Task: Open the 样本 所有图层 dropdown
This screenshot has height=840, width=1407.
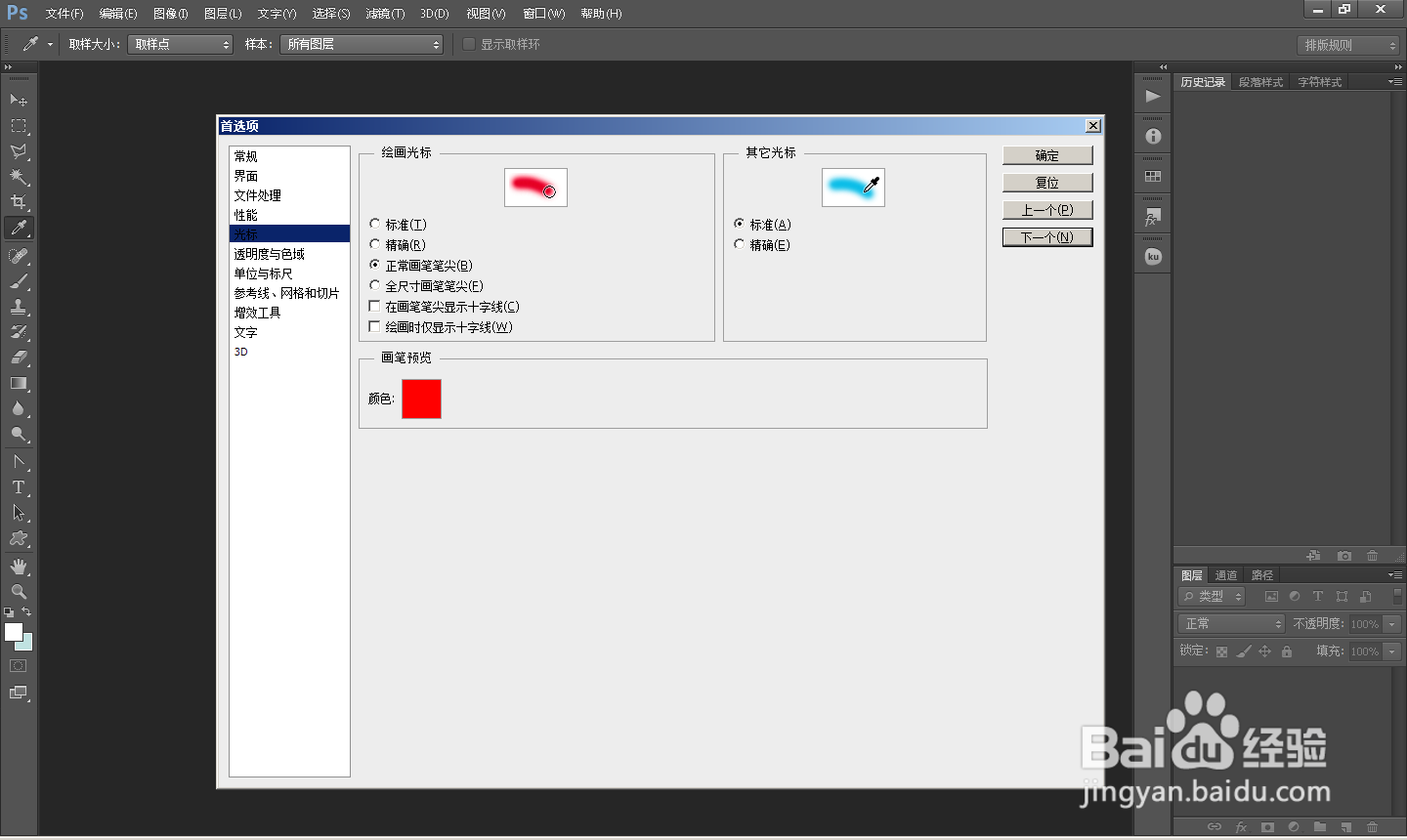Action: pyautogui.click(x=362, y=44)
